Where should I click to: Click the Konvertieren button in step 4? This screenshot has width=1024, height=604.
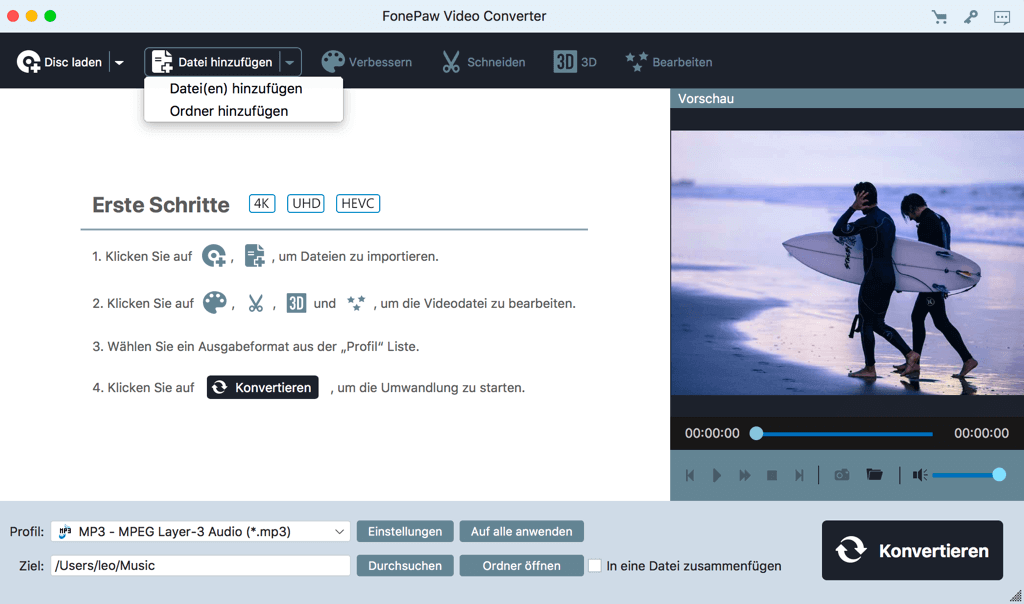tap(263, 387)
